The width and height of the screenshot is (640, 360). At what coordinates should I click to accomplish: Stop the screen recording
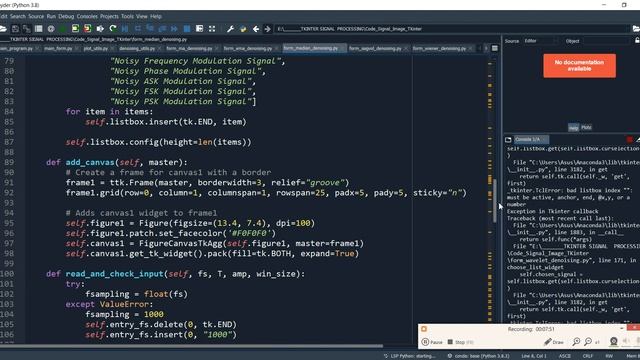click(x=460, y=342)
